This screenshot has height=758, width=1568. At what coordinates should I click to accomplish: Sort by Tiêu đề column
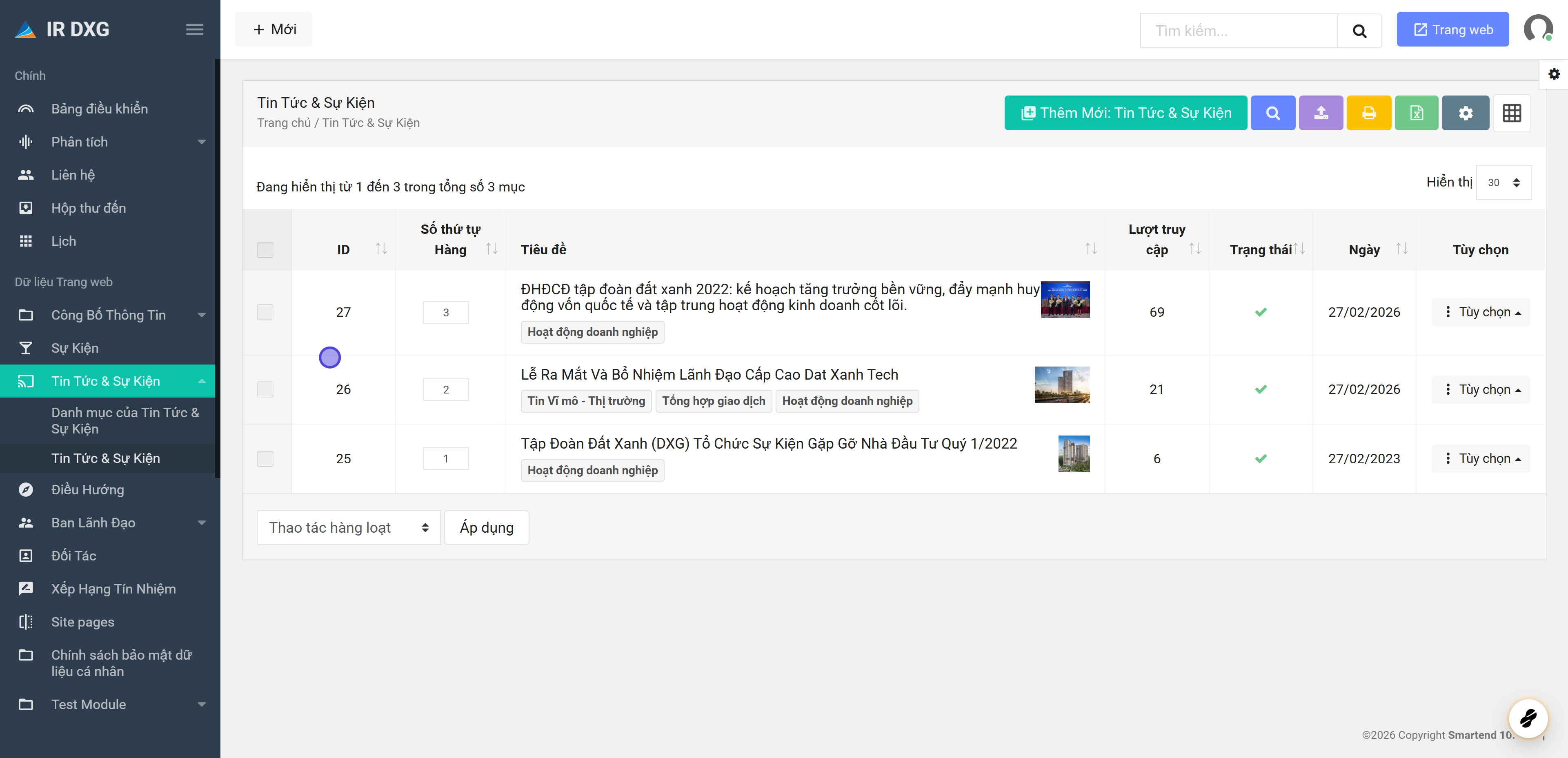[x=1091, y=249]
